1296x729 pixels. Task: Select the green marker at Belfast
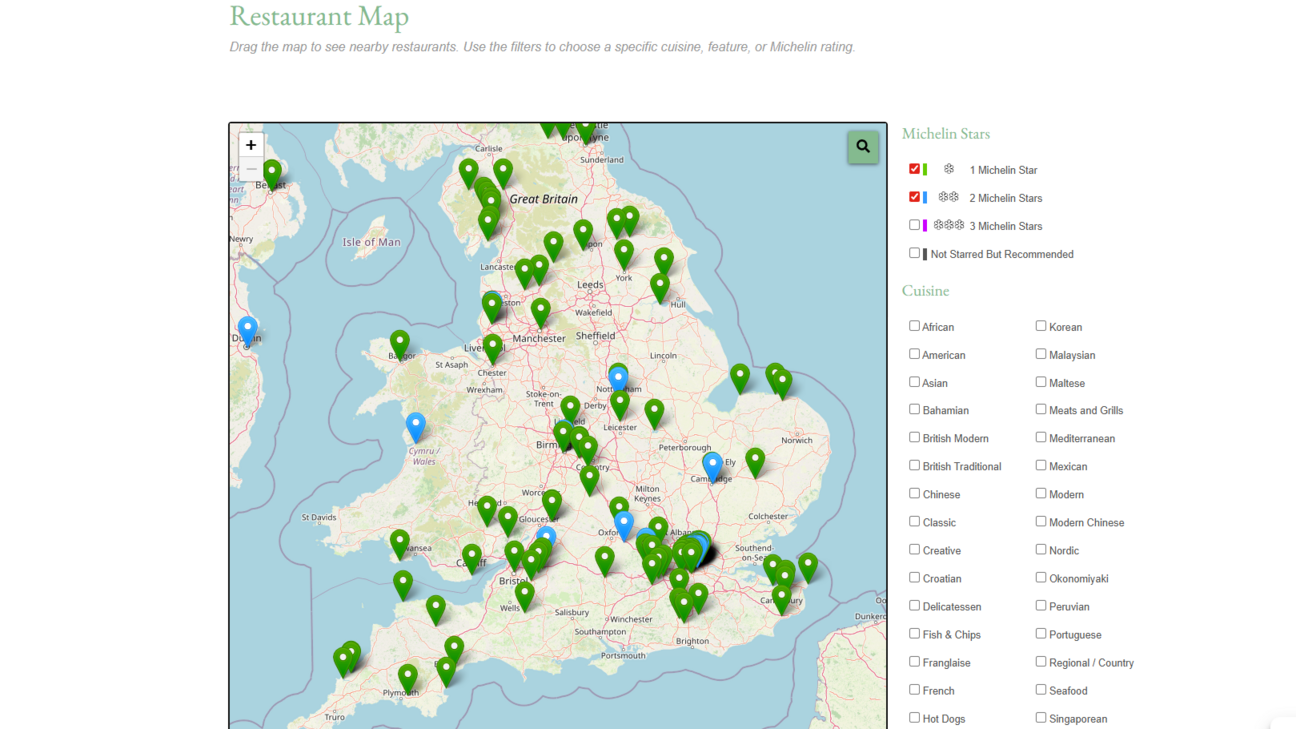pyautogui.click(x=272, y=172)
